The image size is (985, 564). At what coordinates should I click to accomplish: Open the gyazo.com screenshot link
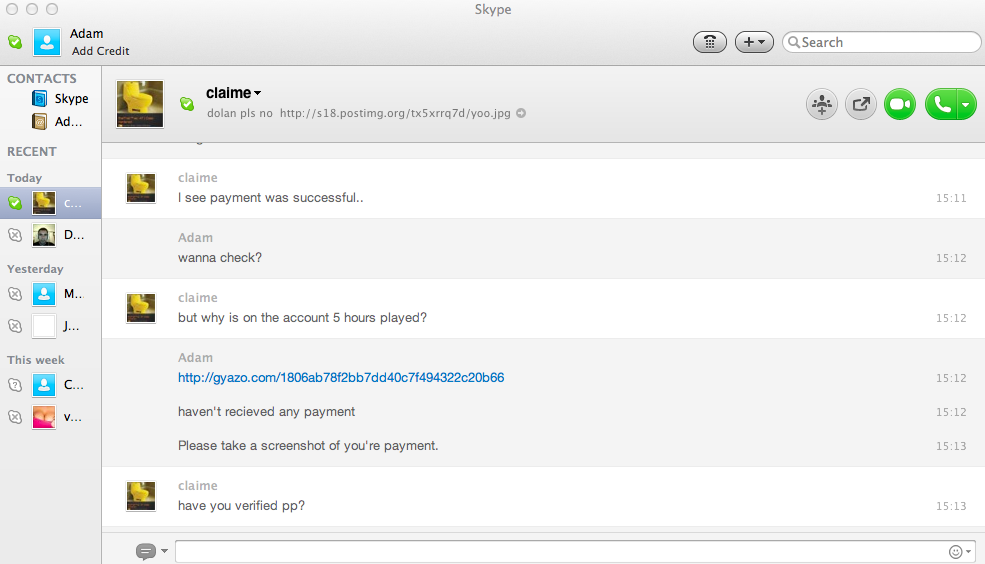(341, 377)
